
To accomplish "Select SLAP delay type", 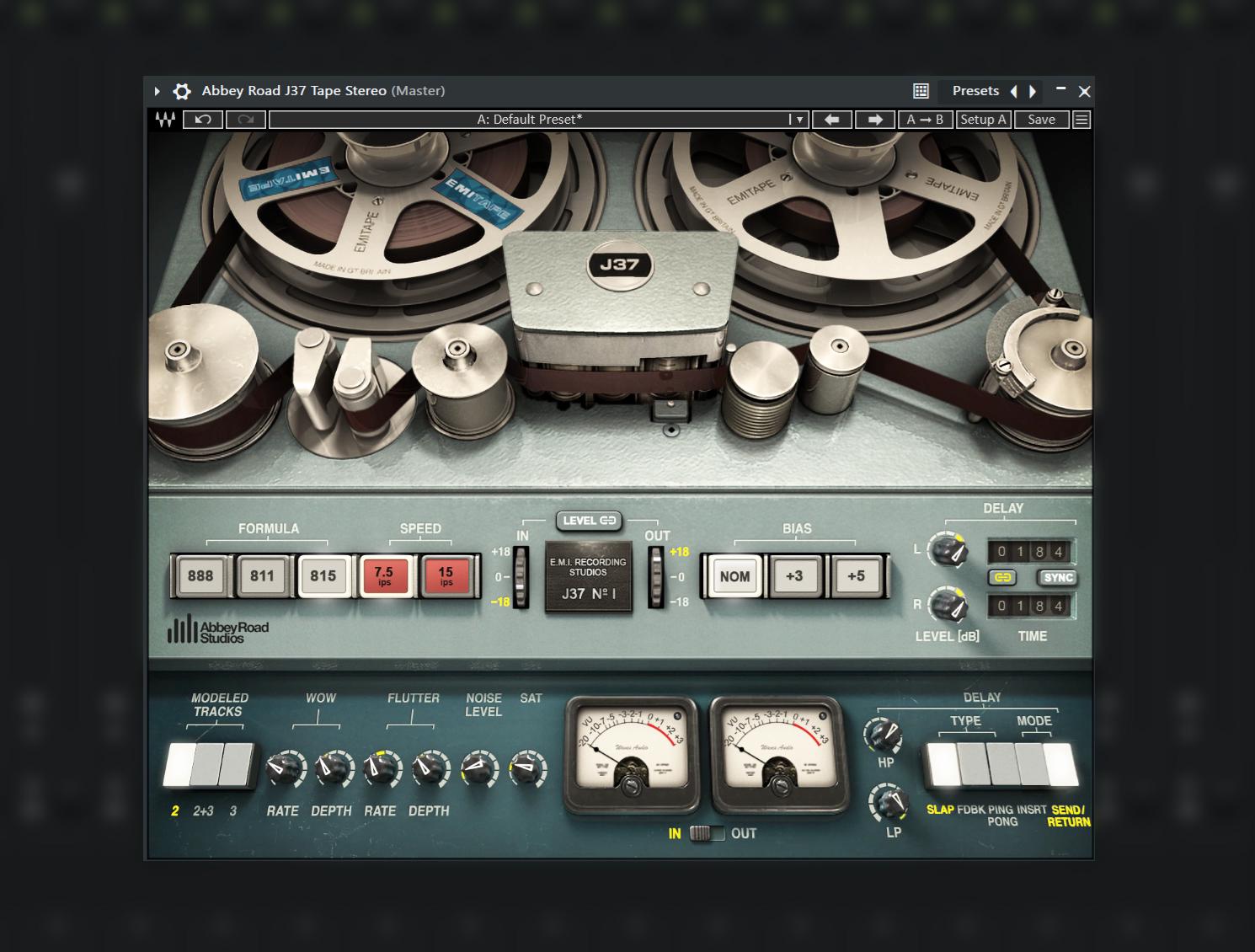I will pos(942,764).
